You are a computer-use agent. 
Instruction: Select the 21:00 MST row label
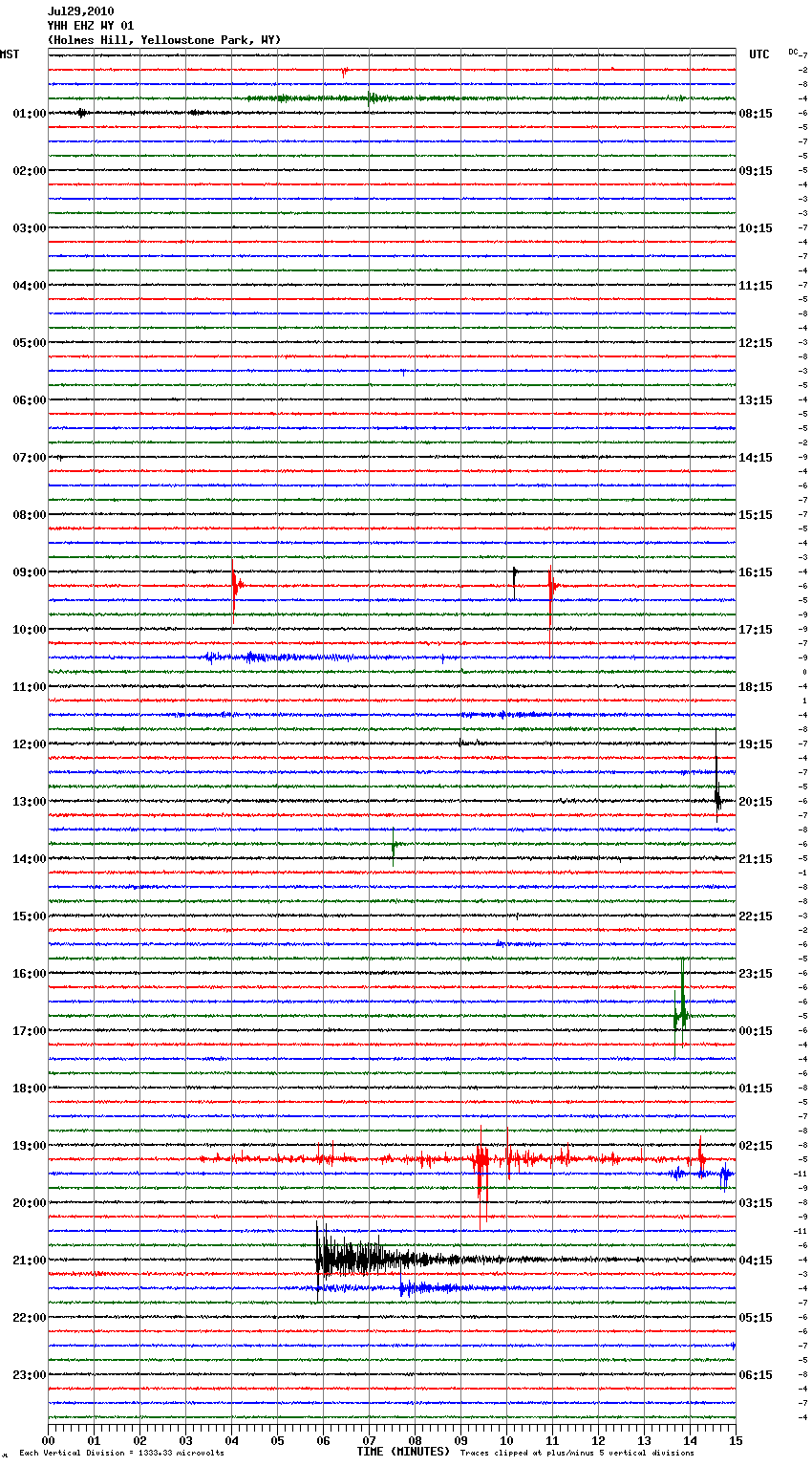pyautogui.click(x=30, y=1261)
